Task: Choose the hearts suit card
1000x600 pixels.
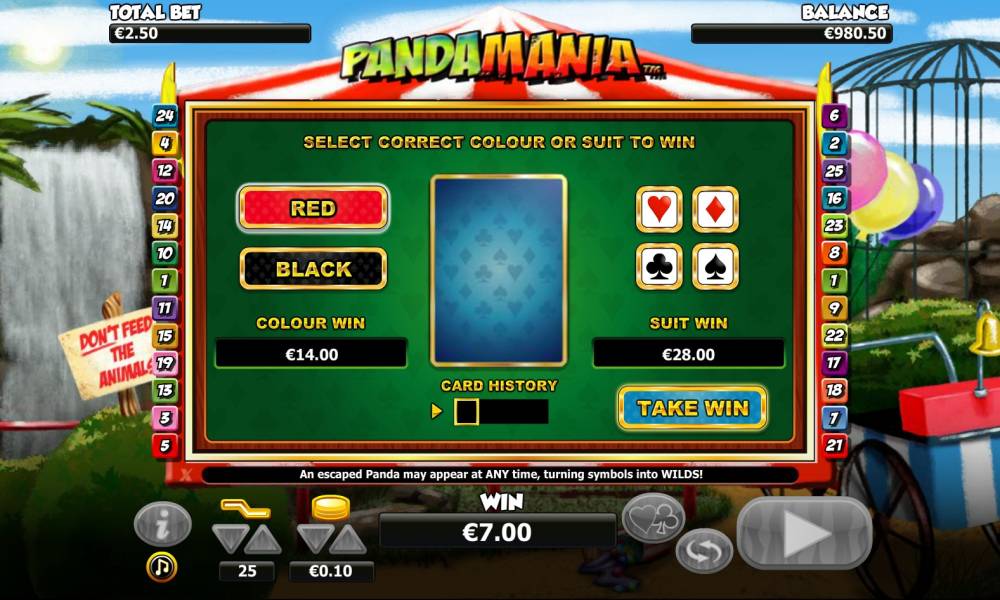Action: click(x=659, y=209)
